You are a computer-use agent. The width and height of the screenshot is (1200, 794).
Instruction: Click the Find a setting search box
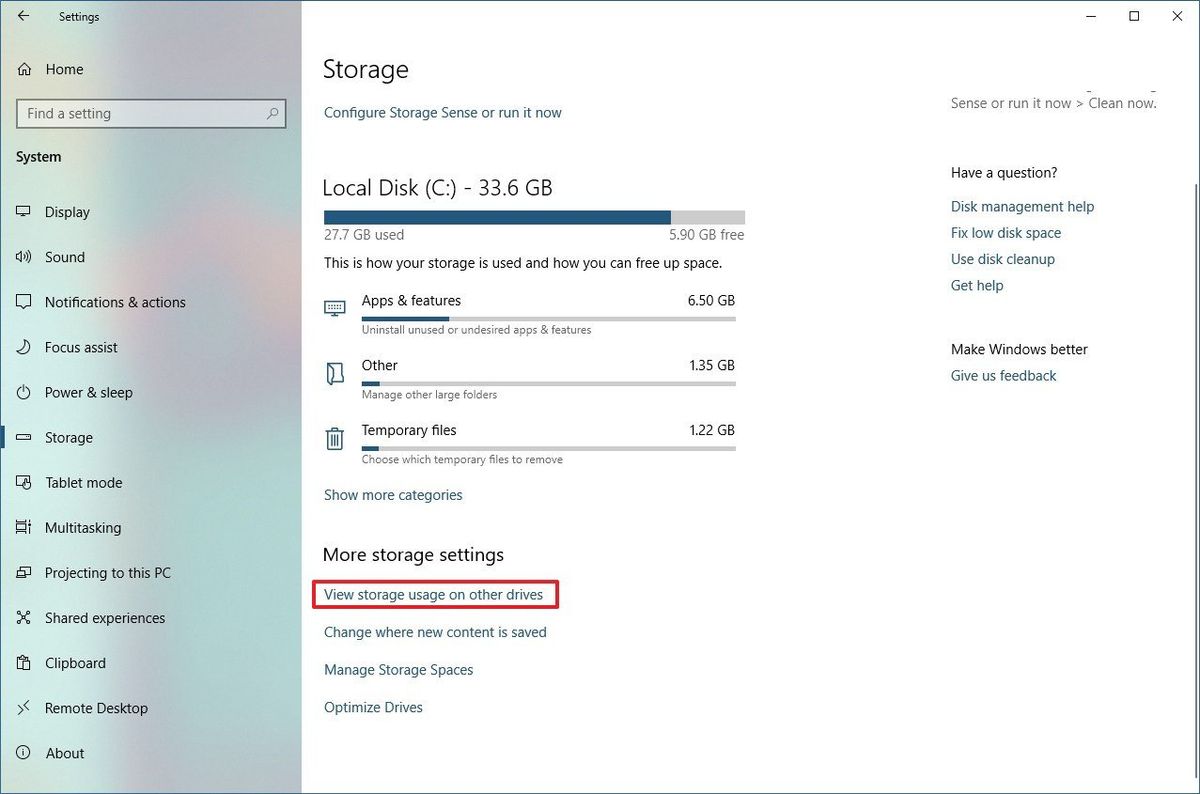pos(150,113)
